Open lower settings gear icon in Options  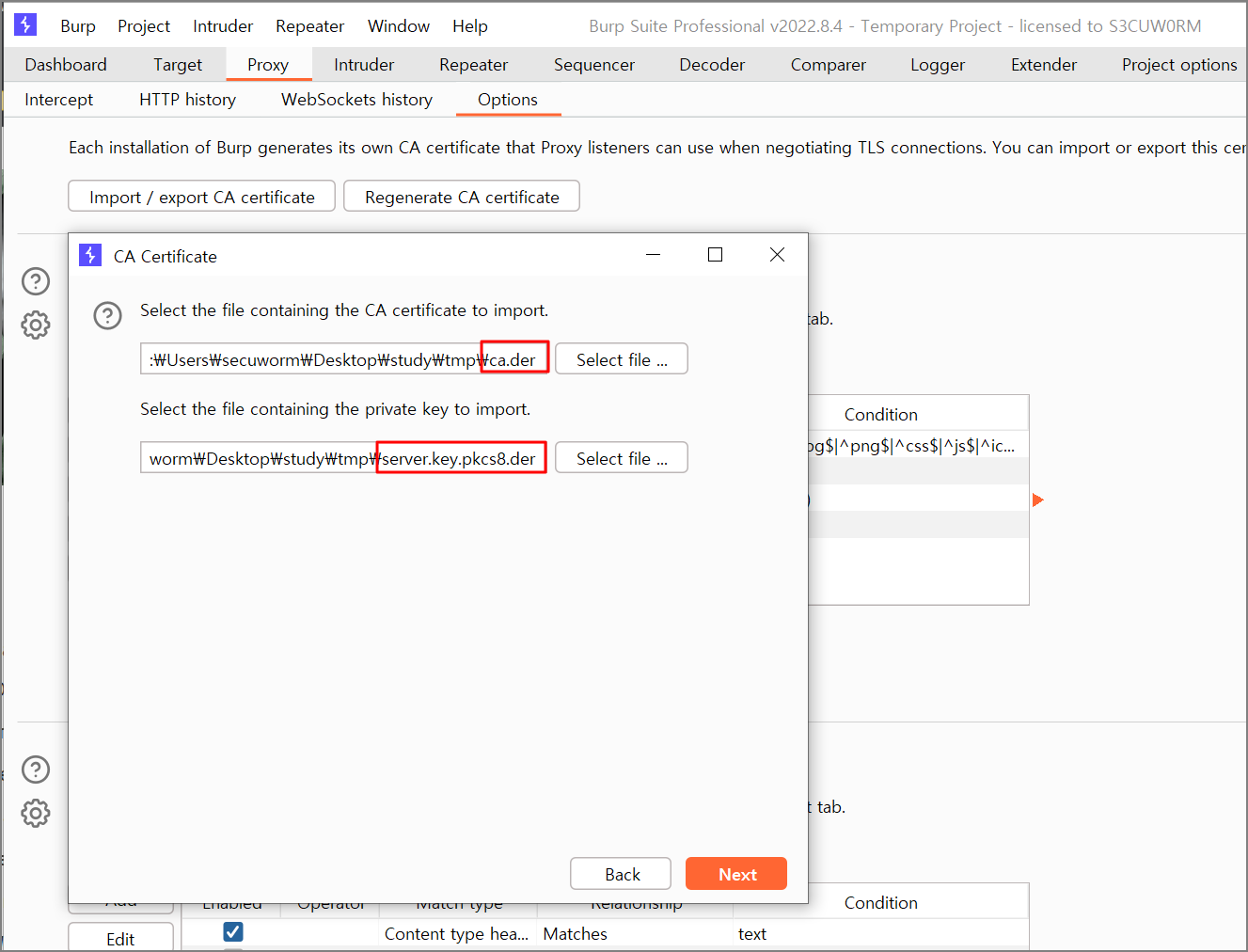point(36,814)
